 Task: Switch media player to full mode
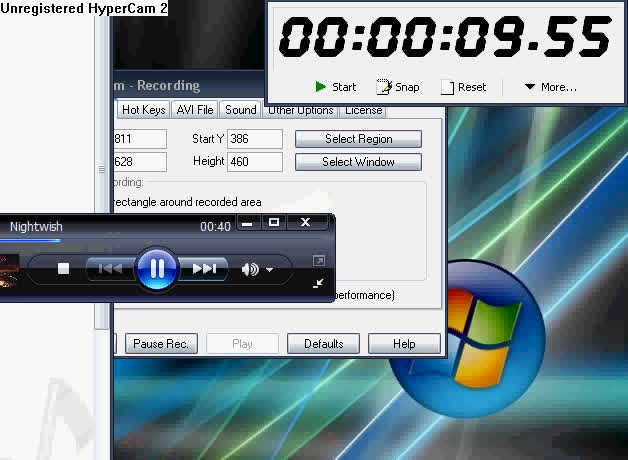pos(319,261)
